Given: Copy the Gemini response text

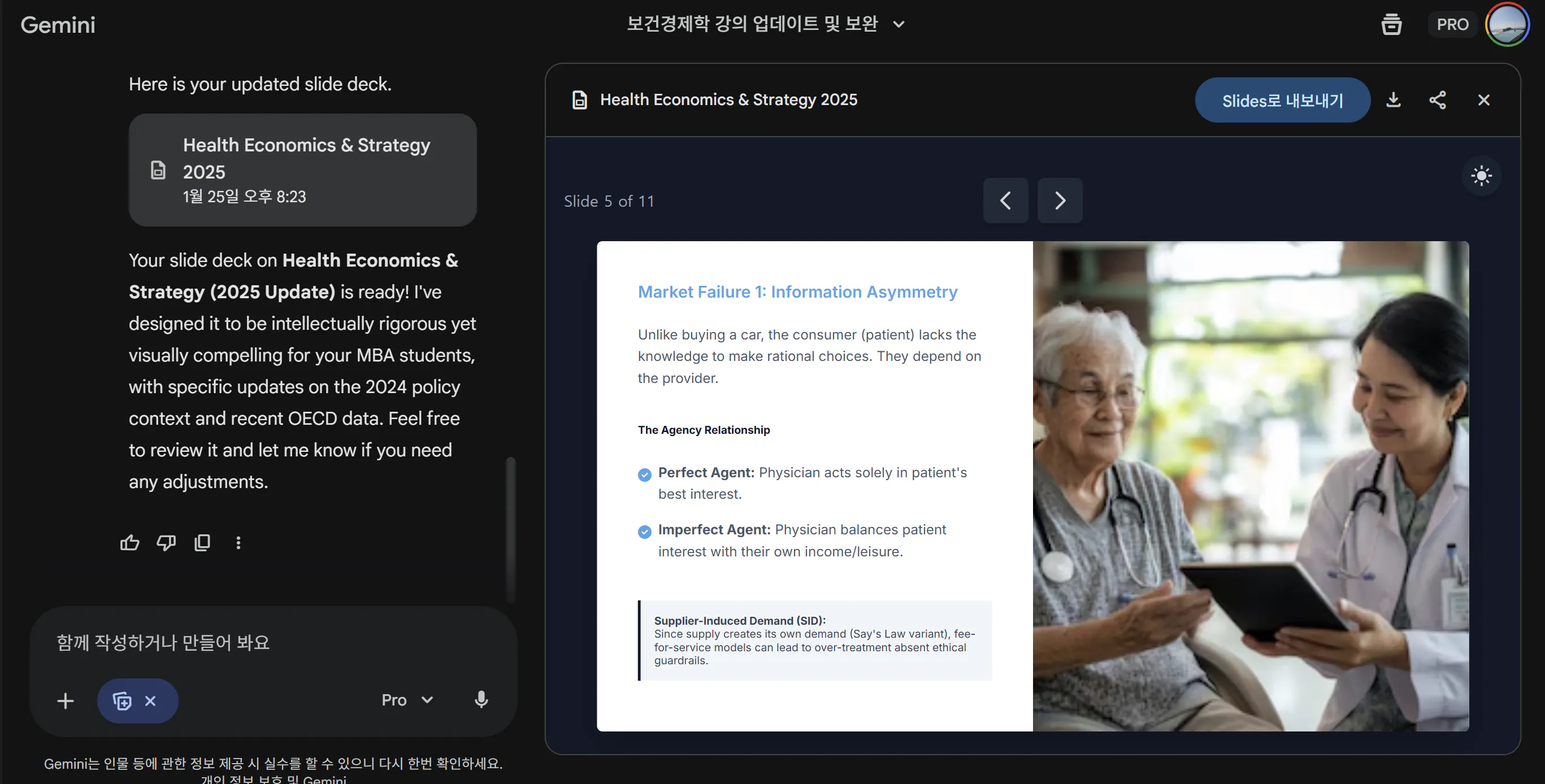Looking at the screenshot, I should coord(202,542).
